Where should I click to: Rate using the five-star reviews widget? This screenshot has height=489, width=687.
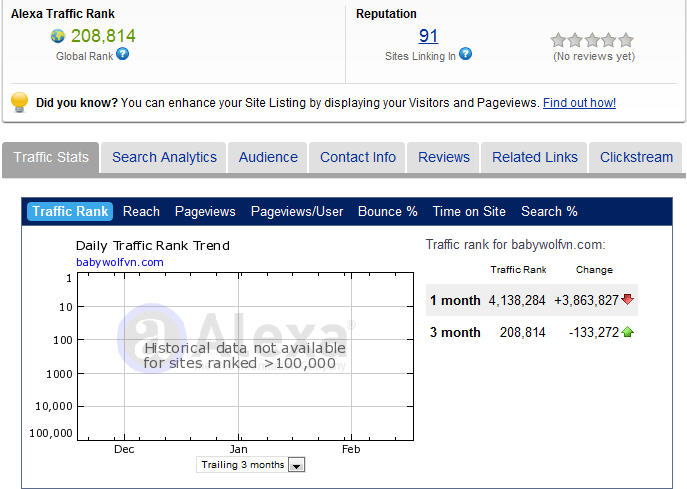coord(592,40)
